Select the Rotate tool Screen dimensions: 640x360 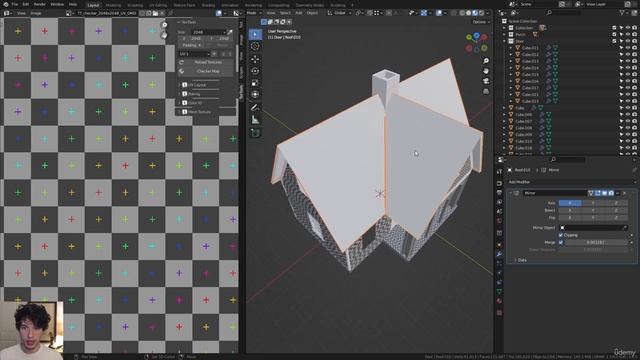[x=255, y=71]
